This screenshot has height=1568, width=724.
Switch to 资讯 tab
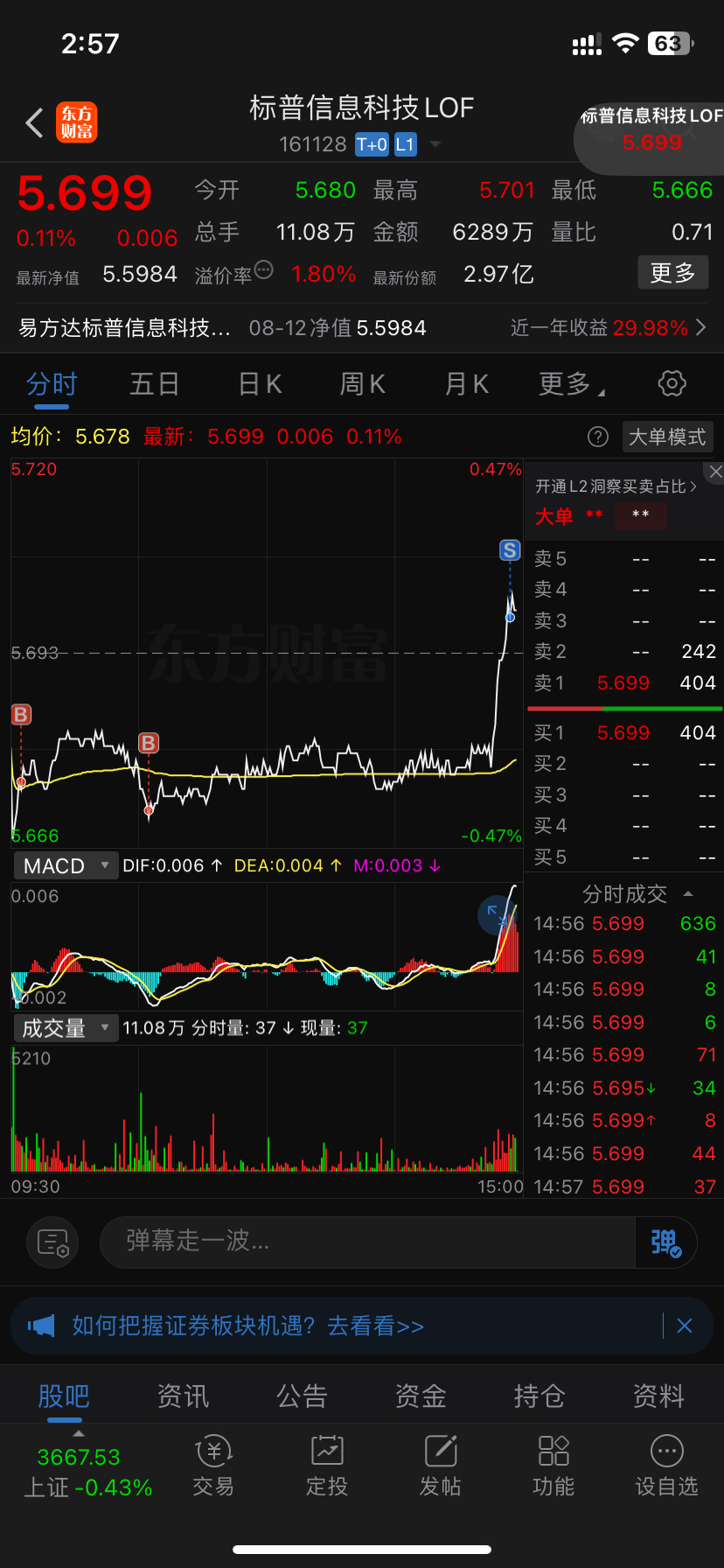[x=183, y=1396]
